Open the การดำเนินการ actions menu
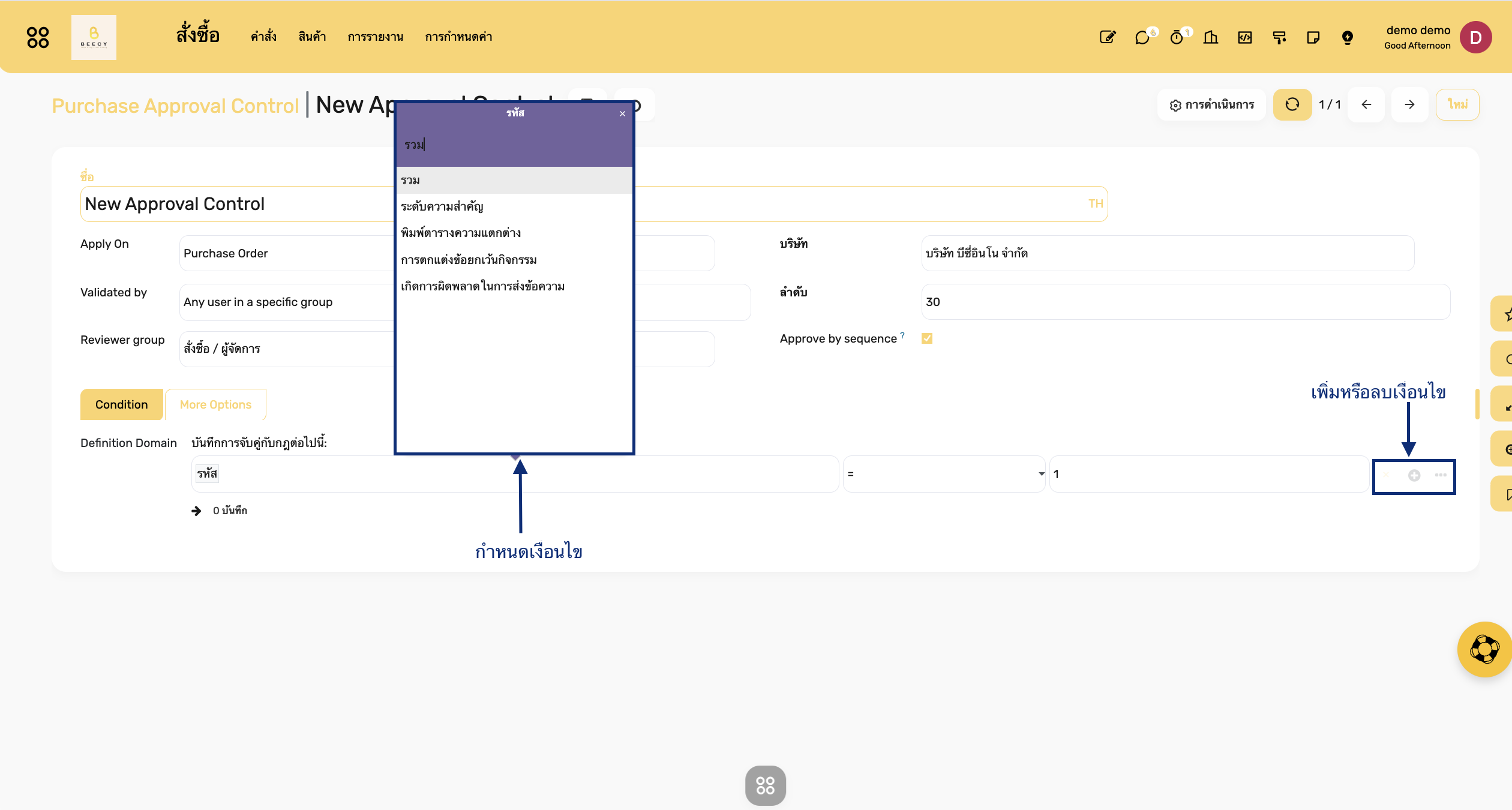Screen dimensions: 1512x810 [x=1211, y=105]
